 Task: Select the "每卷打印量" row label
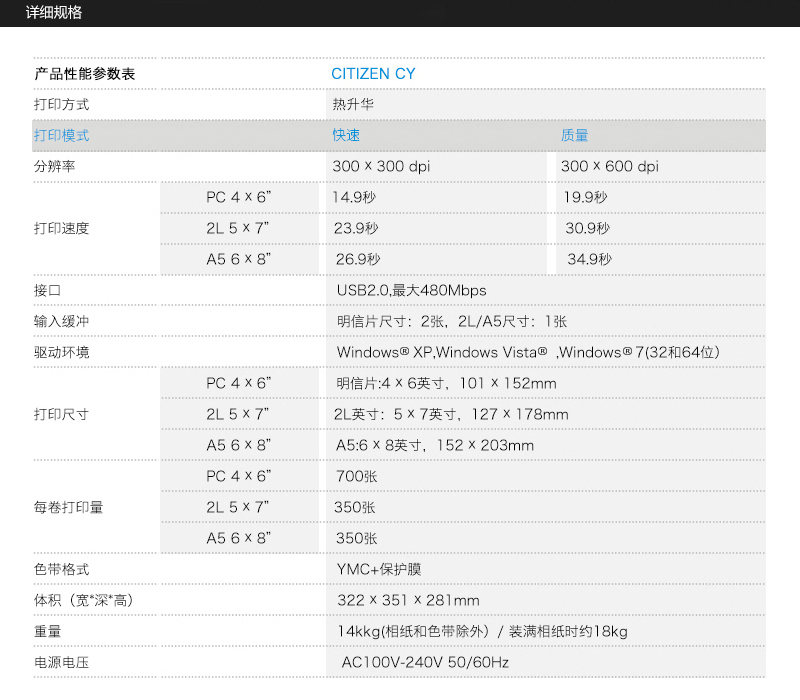pos(69,507)
